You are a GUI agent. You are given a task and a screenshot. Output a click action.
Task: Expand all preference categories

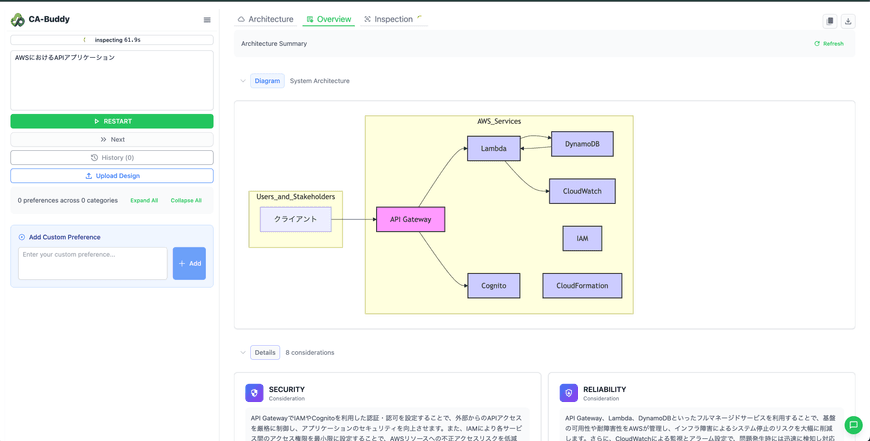click(x=144, y=200)
